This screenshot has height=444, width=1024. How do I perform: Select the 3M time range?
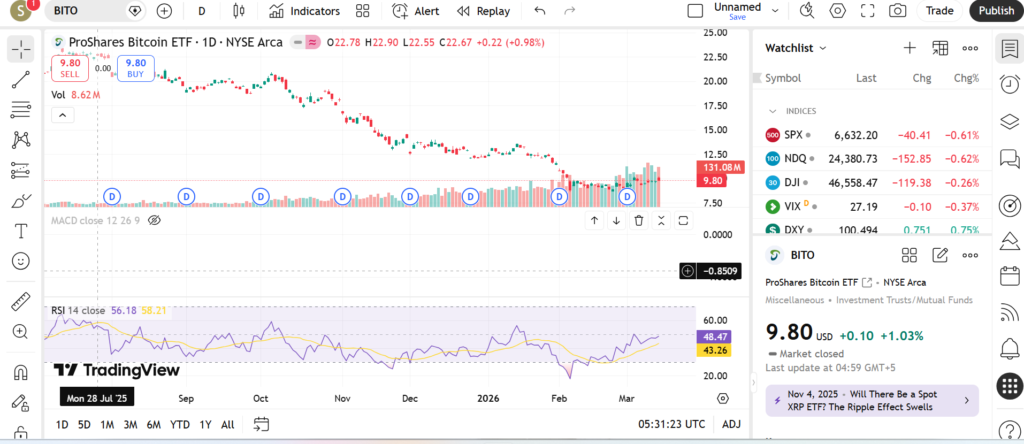pos(130,424)
